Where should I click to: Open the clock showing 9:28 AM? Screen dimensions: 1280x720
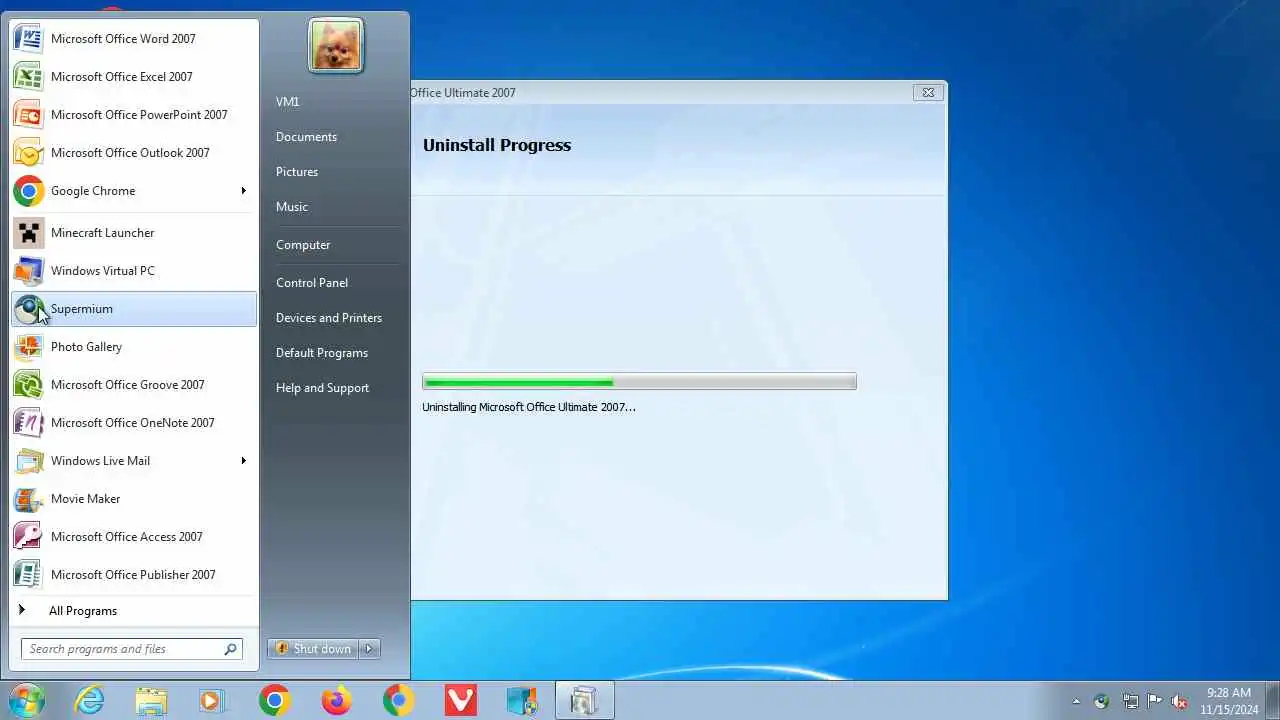coord(1229,701)
